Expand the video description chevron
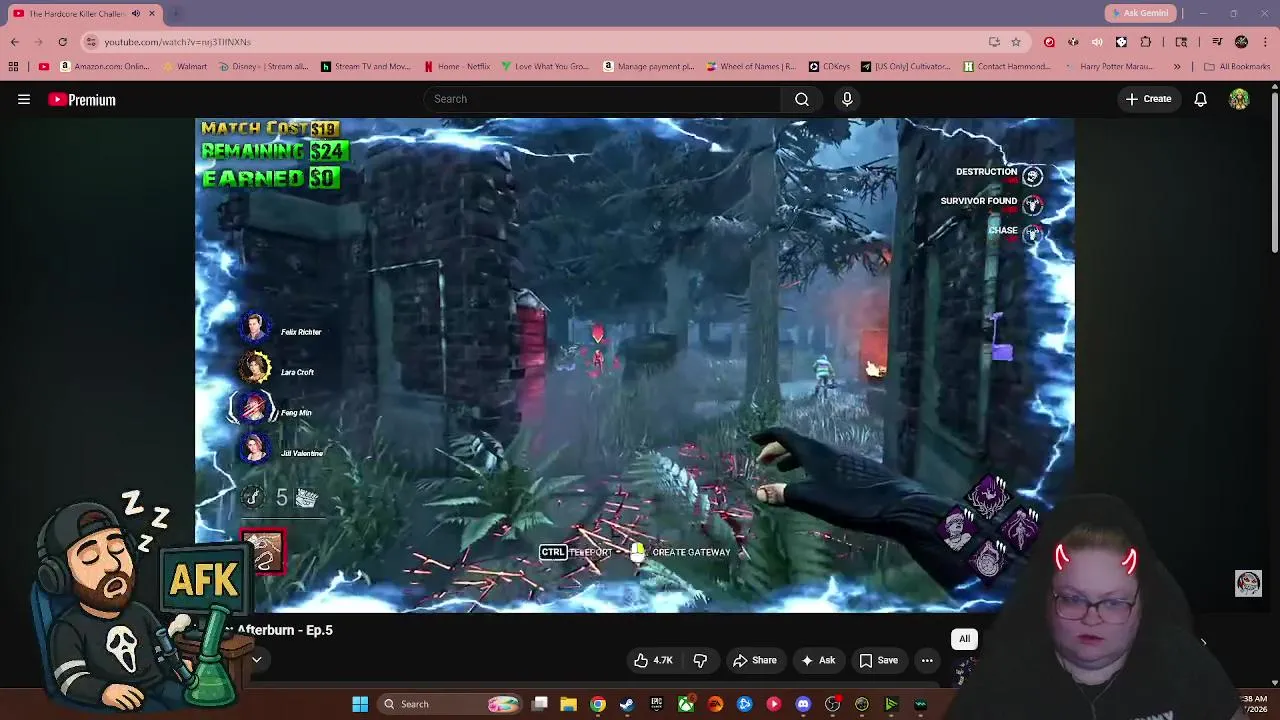Image resolution: width=1280 pixels, height=720 pixels. coord(256,659)
